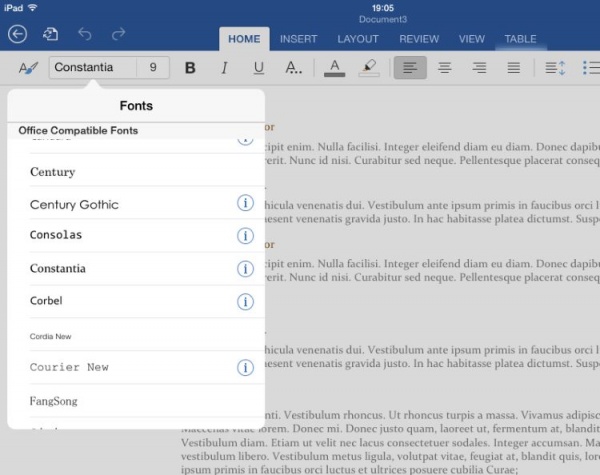Screen dimensions: 600x475
Task: Toggle italic formatting
Action: pyautogui.click(x=224, y=68)
